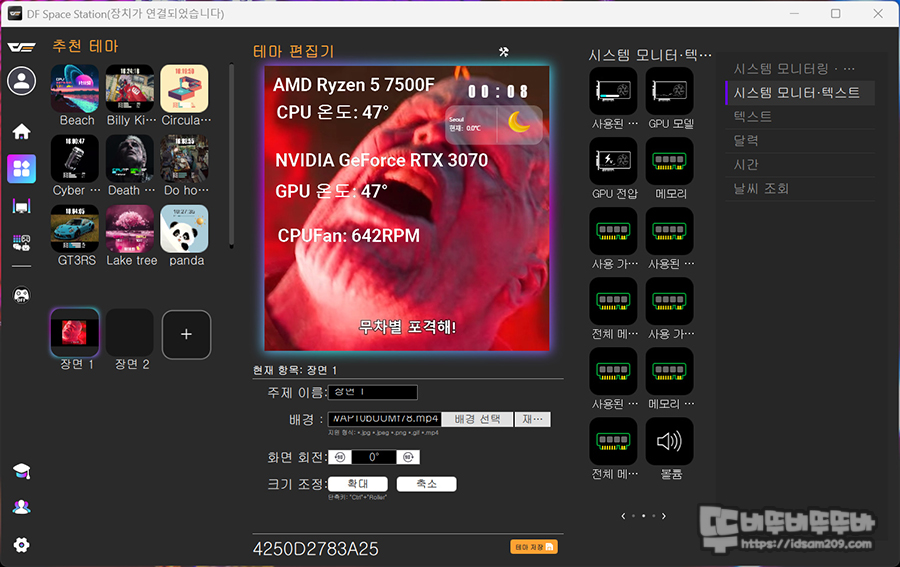Click the gamepad OFF icon in sidebar
Image resolution: width=900 pixels, height=567 pixels.
tap(21, 294)
